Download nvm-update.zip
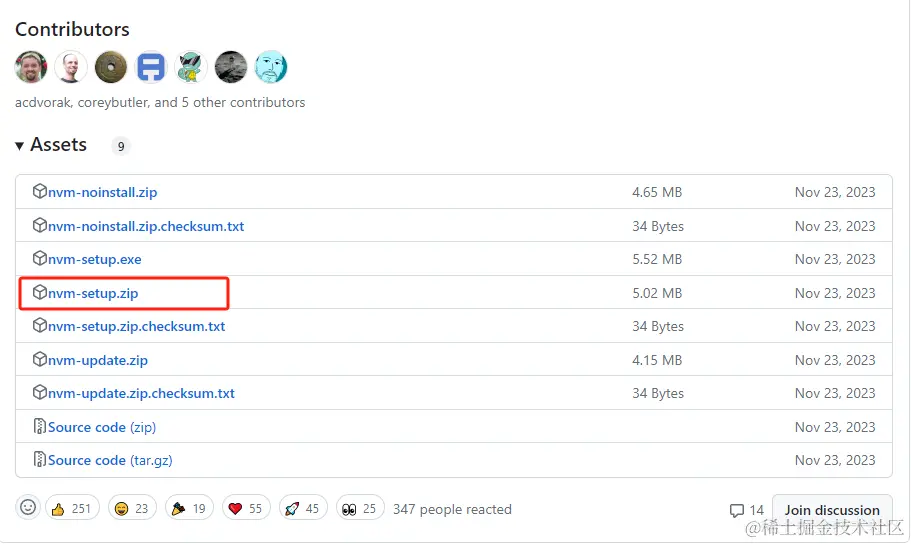Screen dimensions: 911x544 [98, 360]
